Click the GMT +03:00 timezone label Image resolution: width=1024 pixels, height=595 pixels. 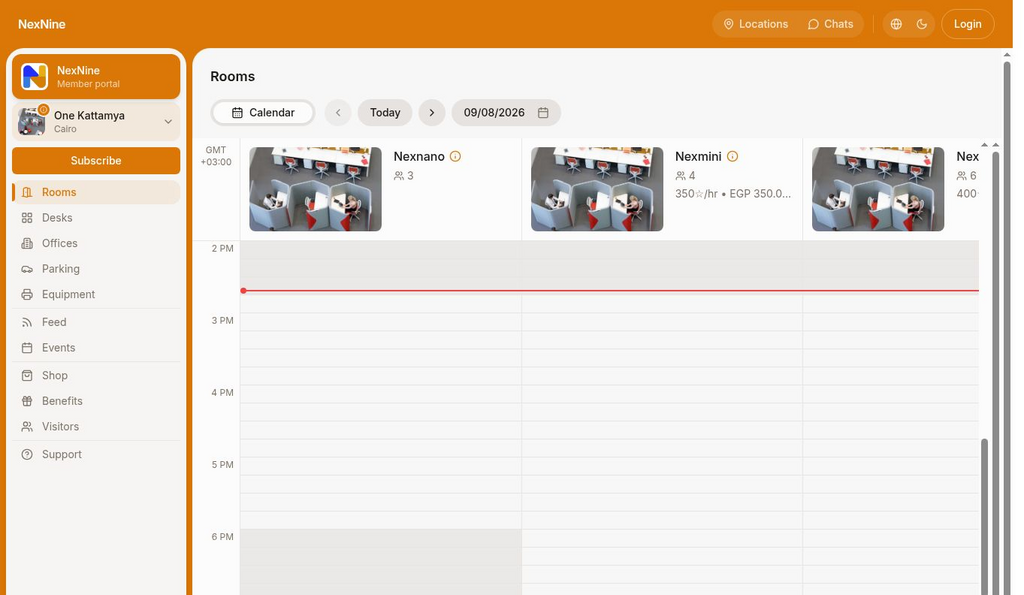216,156
